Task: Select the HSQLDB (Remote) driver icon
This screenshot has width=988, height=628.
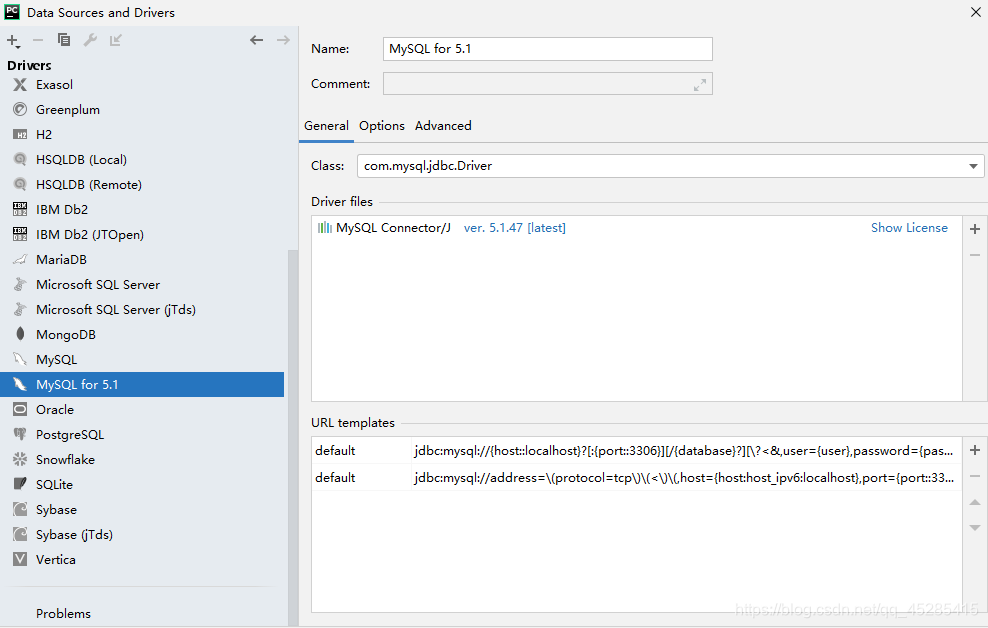Action: tap(20, 185)
